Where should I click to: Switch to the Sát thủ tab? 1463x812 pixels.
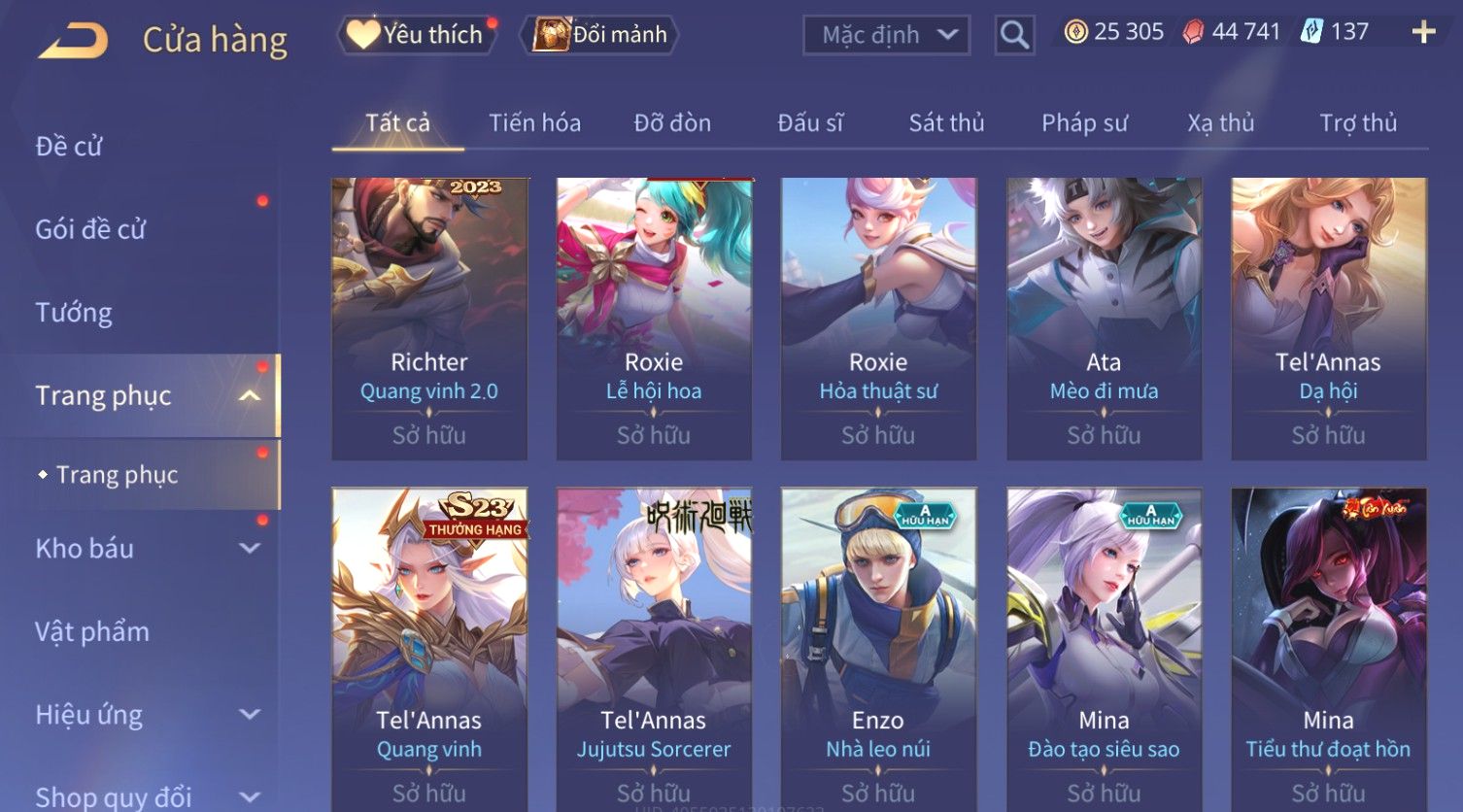point(946,122)
